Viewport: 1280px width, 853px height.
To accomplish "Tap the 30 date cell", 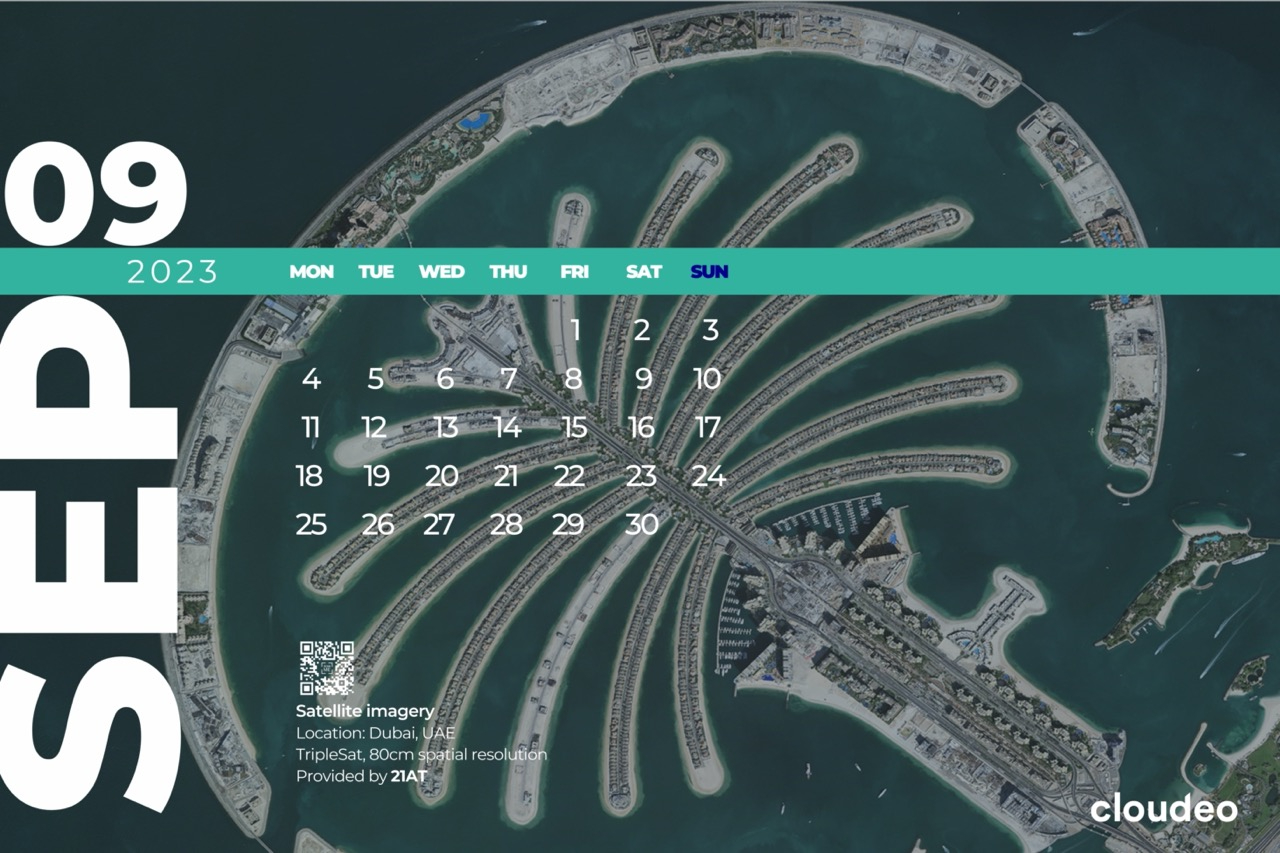I will (x=641, y=525).
